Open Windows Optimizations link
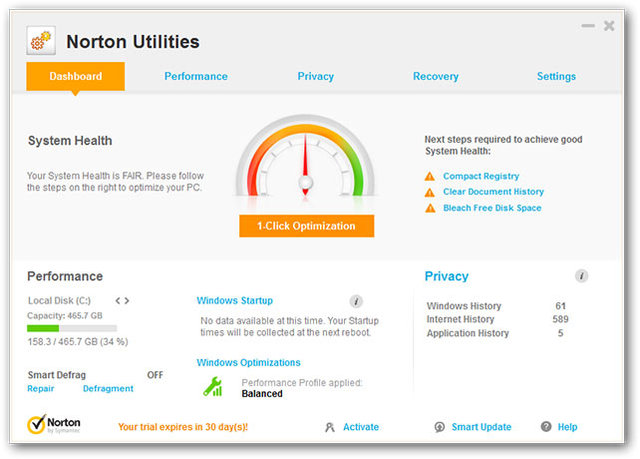Image resolution: width=640 pixels, height=459 pixels. pyautogui.click(x=249, y=363)
